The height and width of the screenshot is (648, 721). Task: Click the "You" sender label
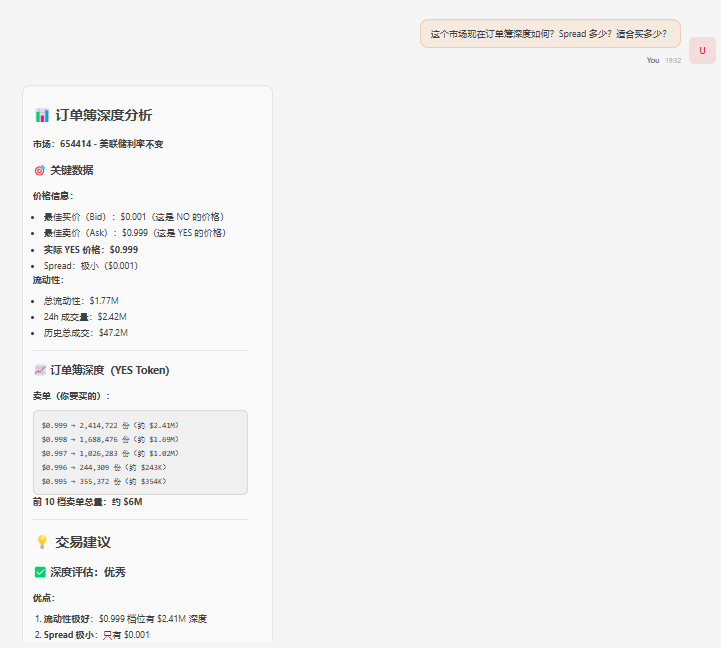tap(652, 61)
